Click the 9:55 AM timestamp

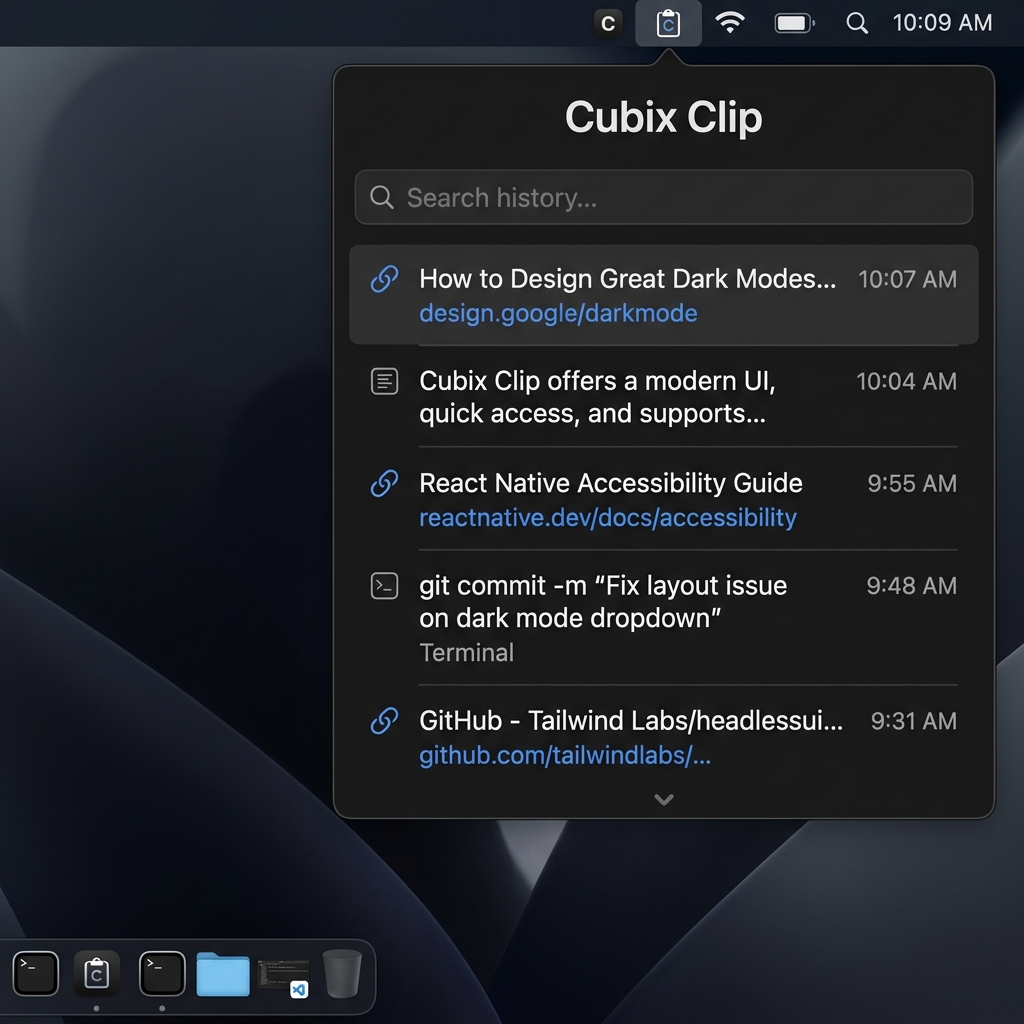pyautogui.click(x=912, y=483)
